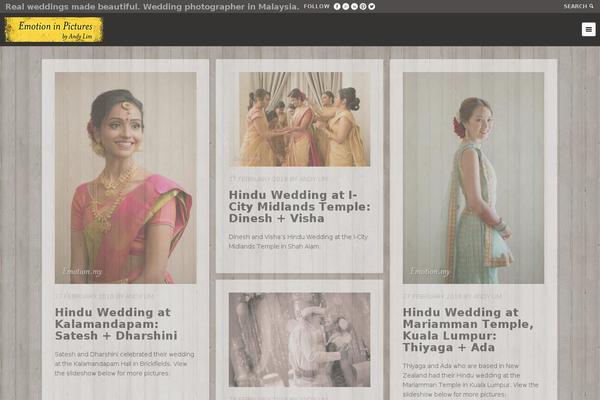Click the "Real weddings made beautiful" tagline
Viewport: 600px width, 400px height.
point(152,7)
